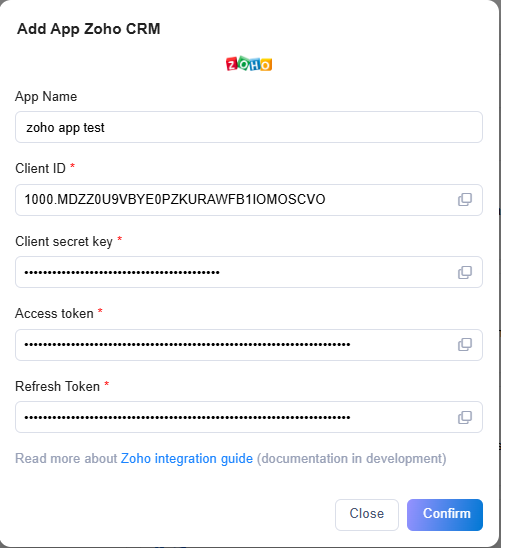Focus the App Name text field
The image size is (506, 548).
(x=249, y=127)
